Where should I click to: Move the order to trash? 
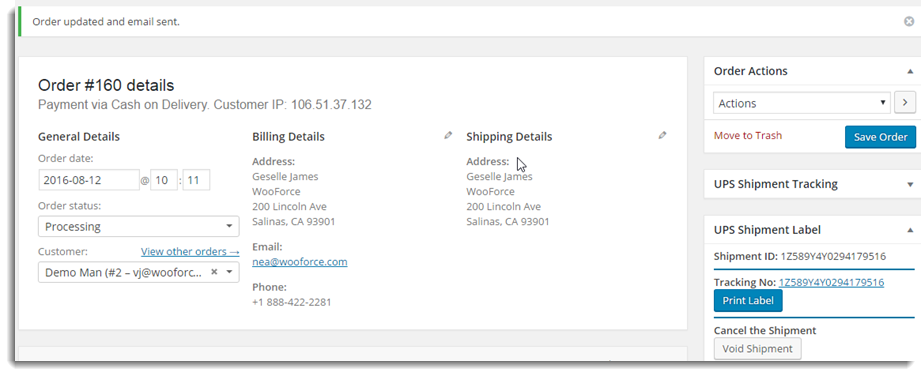coord(748,136)
